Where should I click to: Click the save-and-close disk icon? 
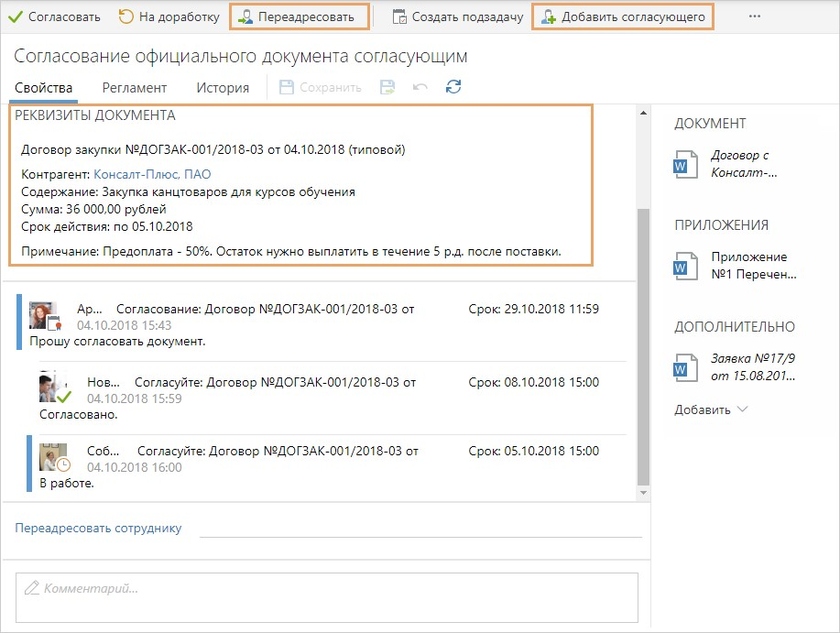pos(388,88)
